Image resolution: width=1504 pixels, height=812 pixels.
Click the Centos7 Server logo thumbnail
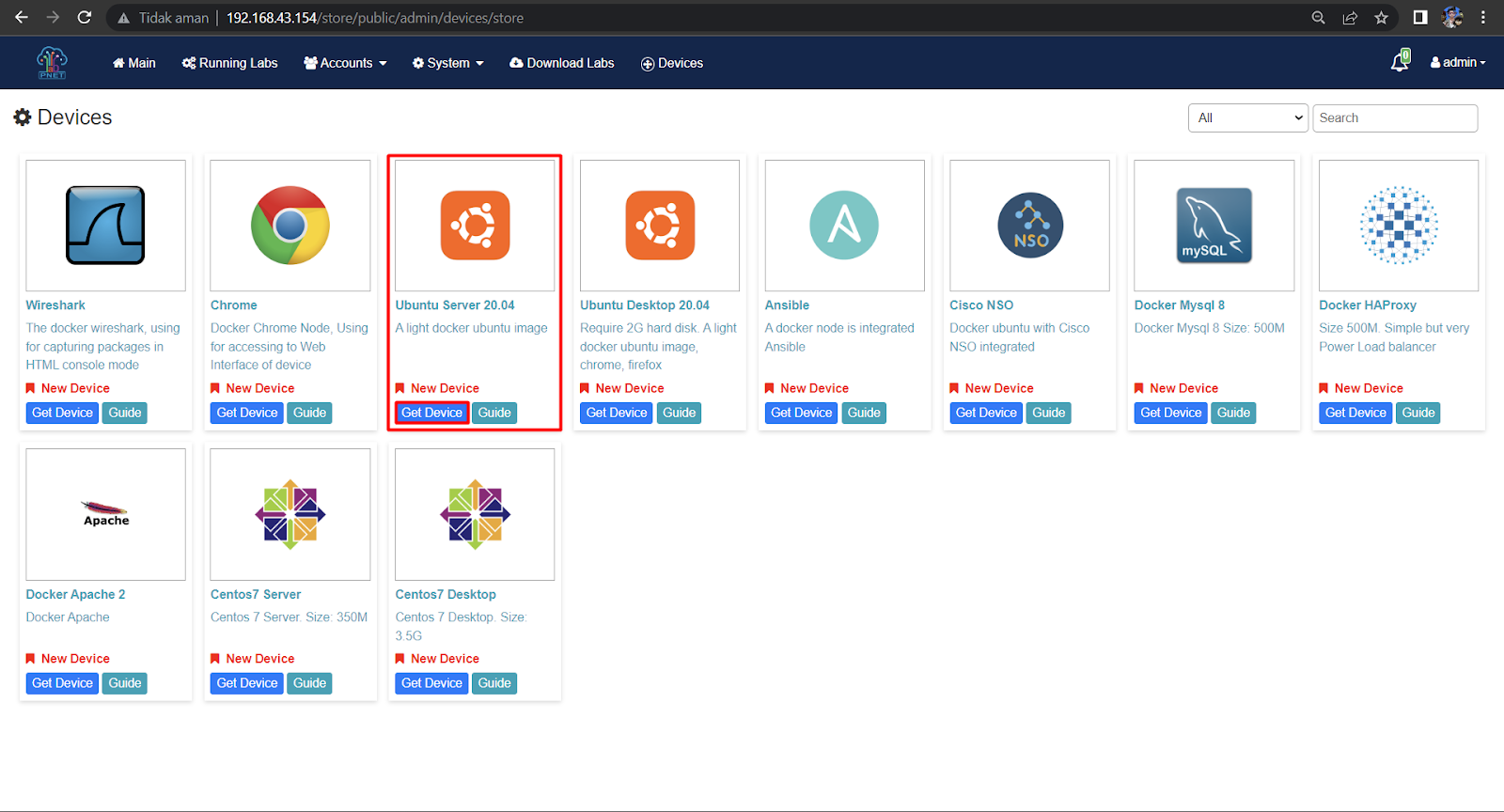290,514
